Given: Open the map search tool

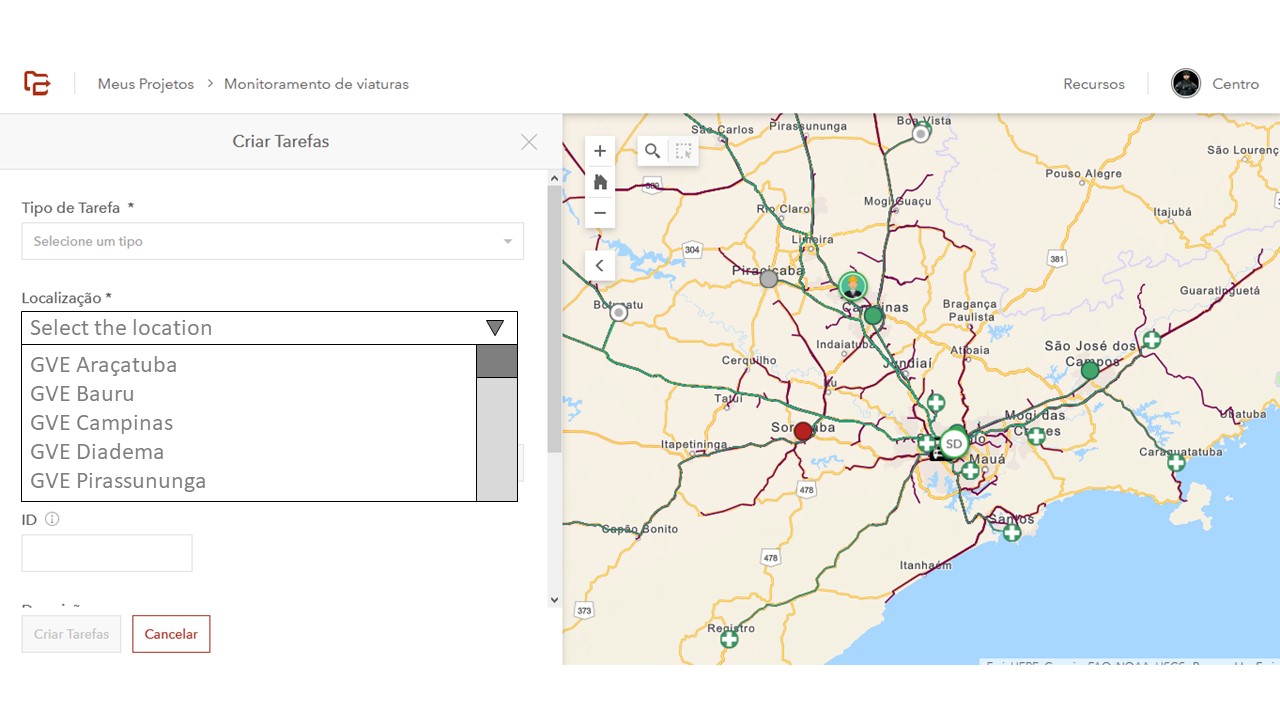Looking at the screenshot, I should (x=652, y=151).
